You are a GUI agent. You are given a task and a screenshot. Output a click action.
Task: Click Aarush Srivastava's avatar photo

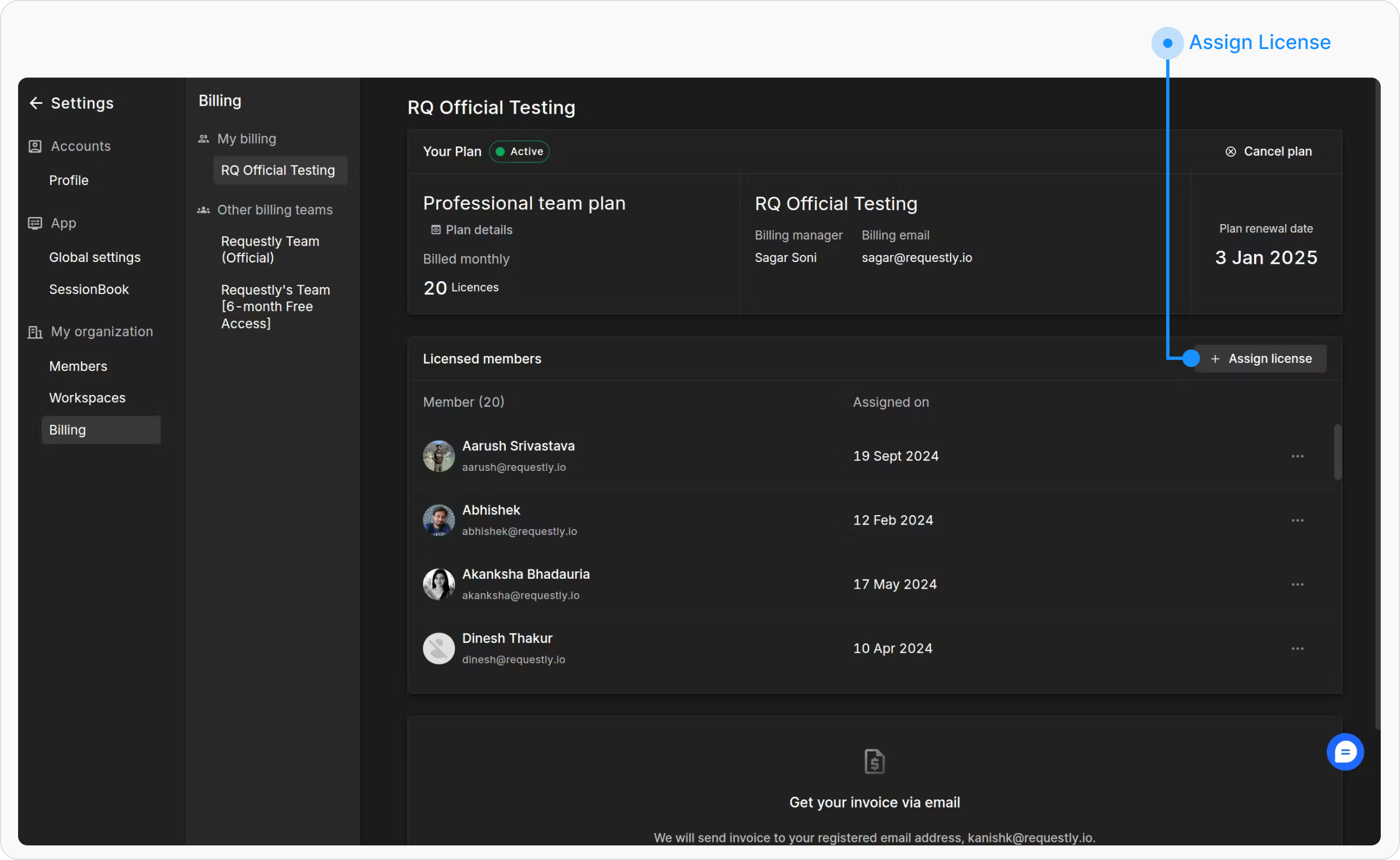(439, 456)
